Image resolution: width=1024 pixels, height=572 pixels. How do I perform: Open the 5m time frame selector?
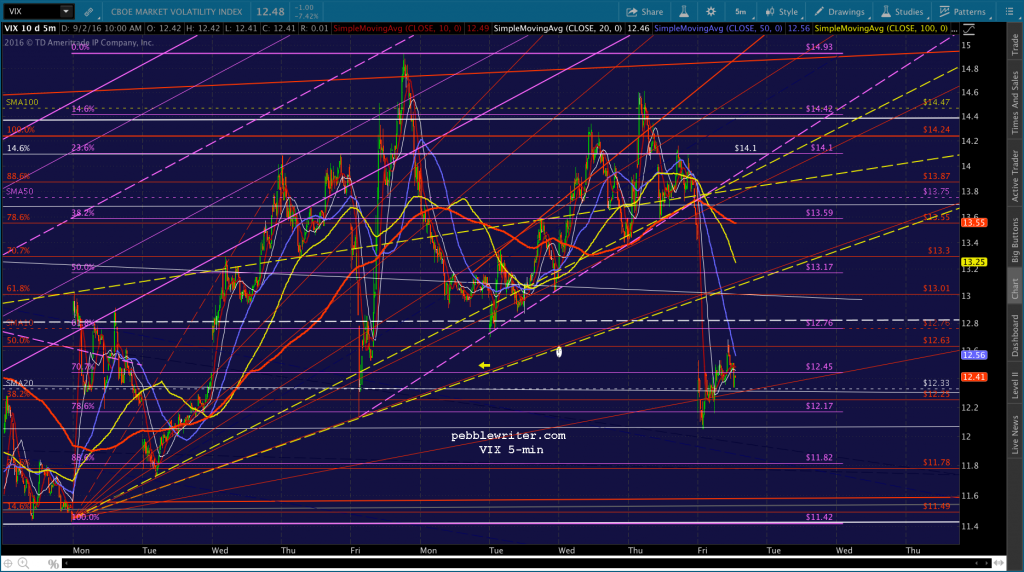(741, 12)
